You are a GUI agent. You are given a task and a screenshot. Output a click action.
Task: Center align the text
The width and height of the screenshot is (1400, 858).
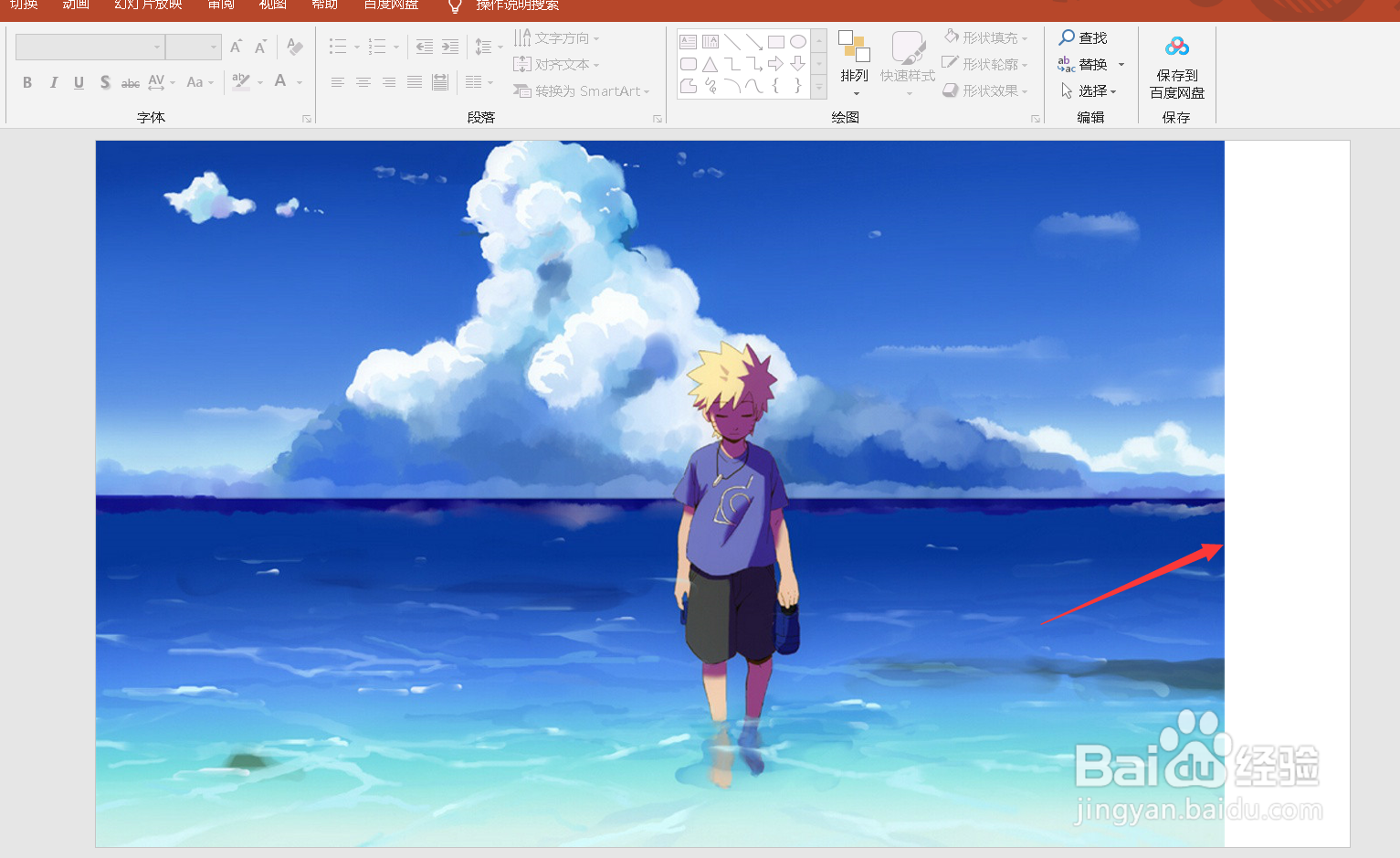click(363, 82)
